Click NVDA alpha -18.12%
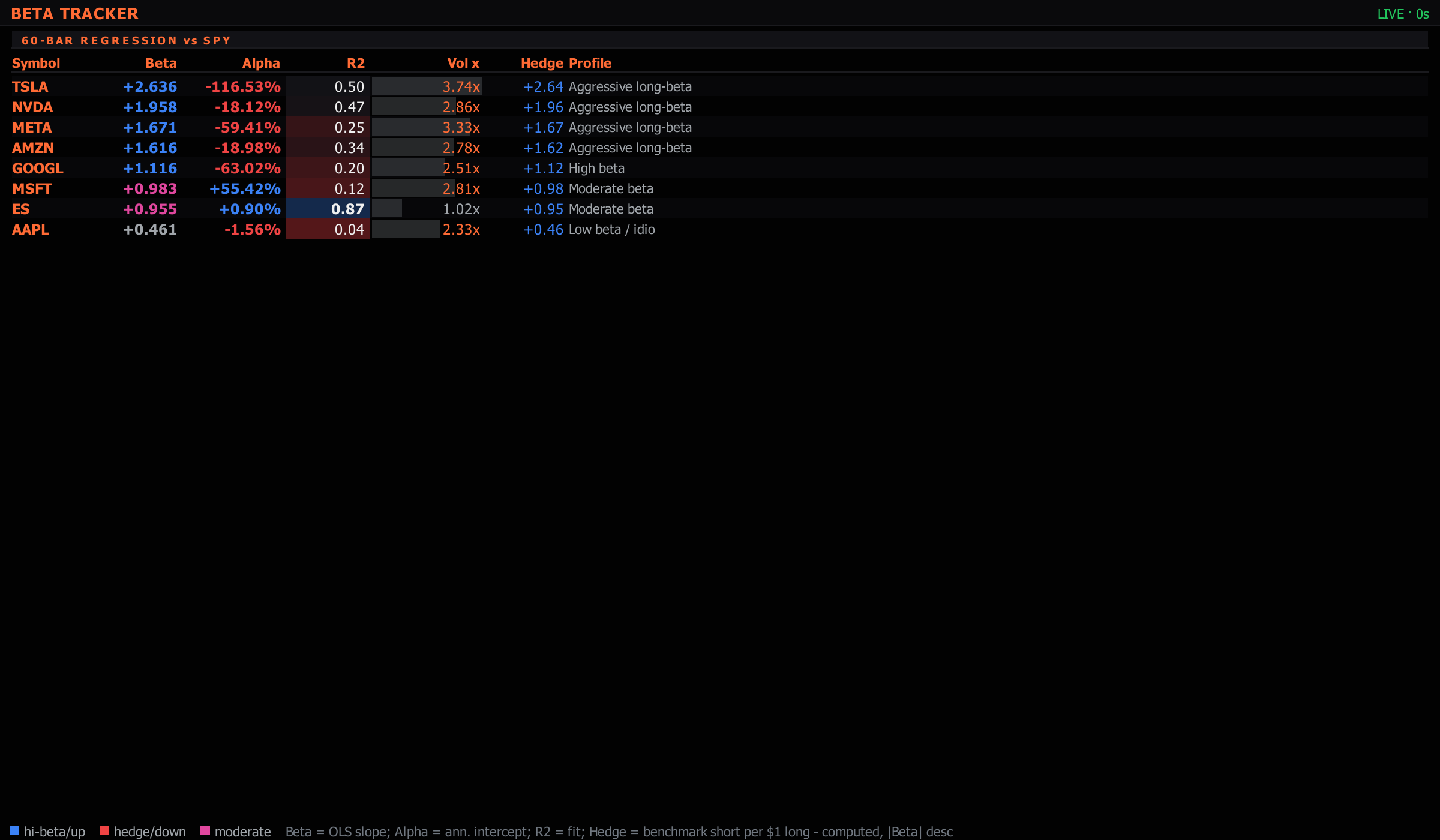 [248, 107]
